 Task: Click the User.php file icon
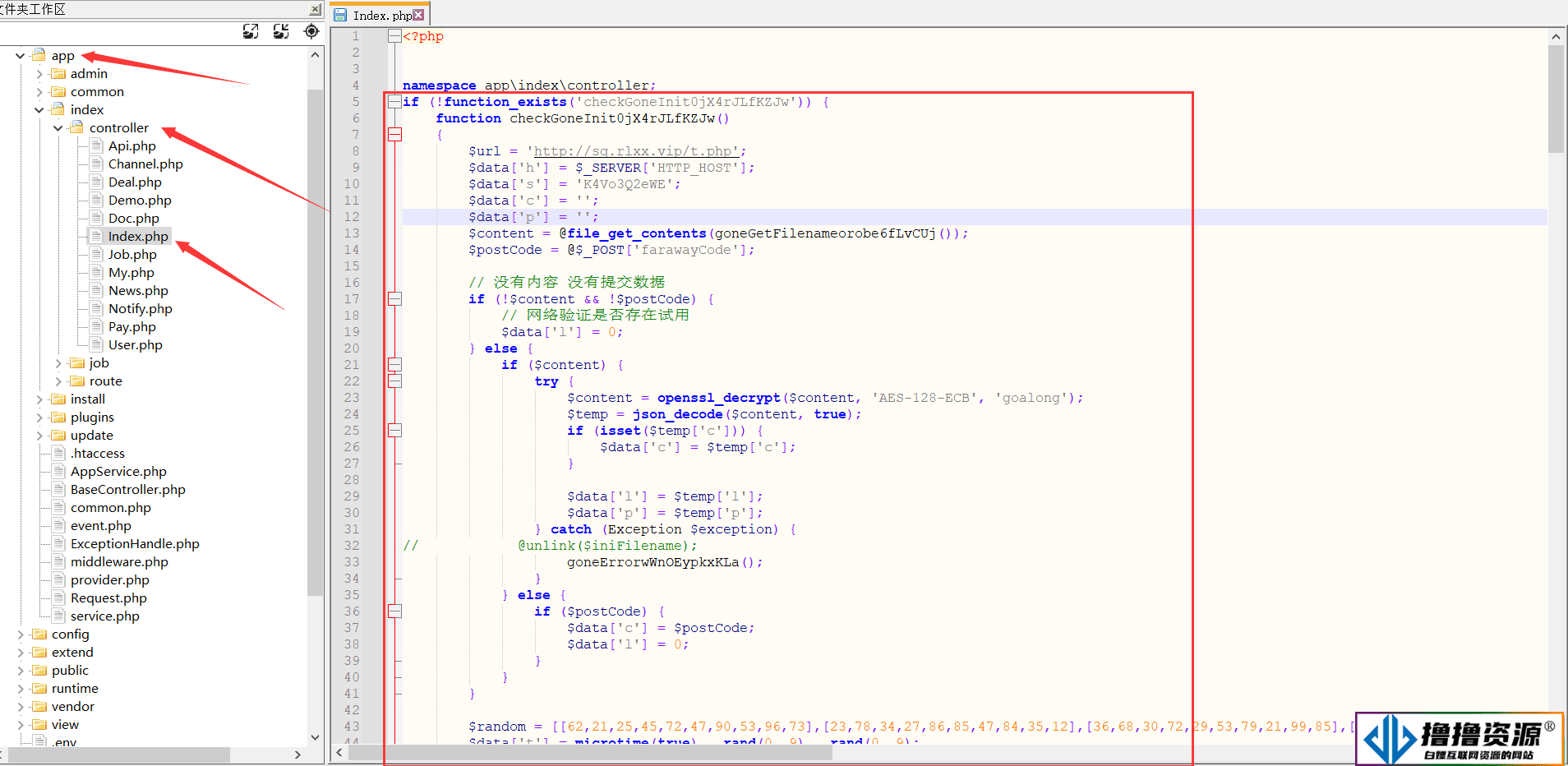tap(96, 344)
